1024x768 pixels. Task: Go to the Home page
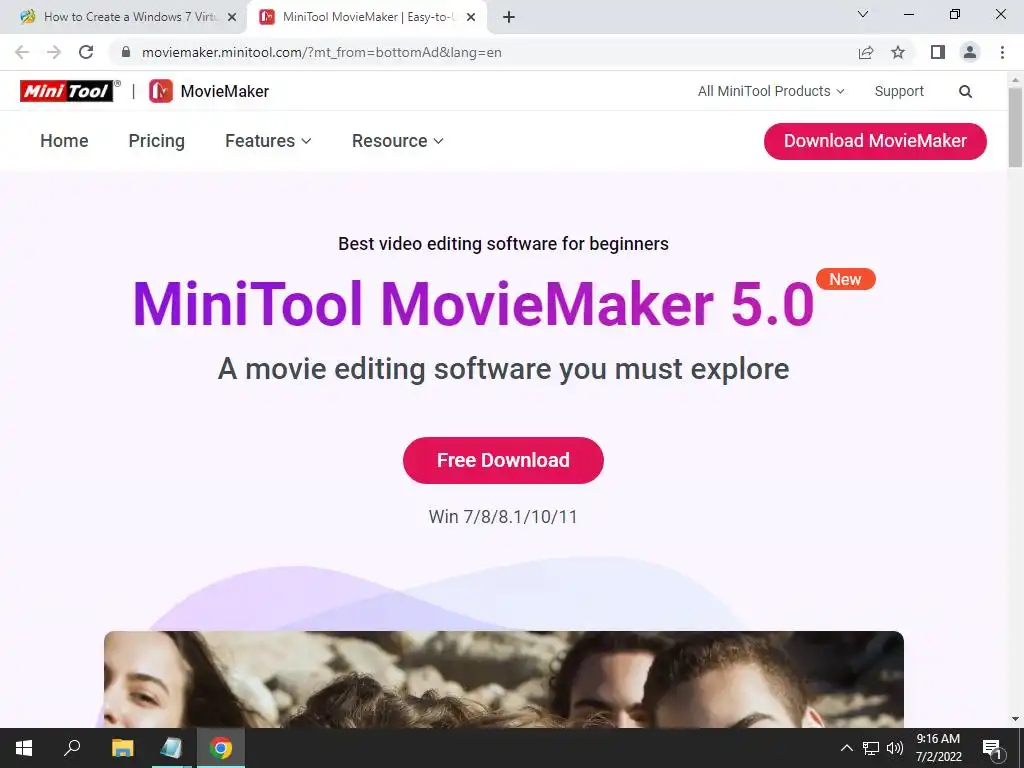tap(64, 141)
